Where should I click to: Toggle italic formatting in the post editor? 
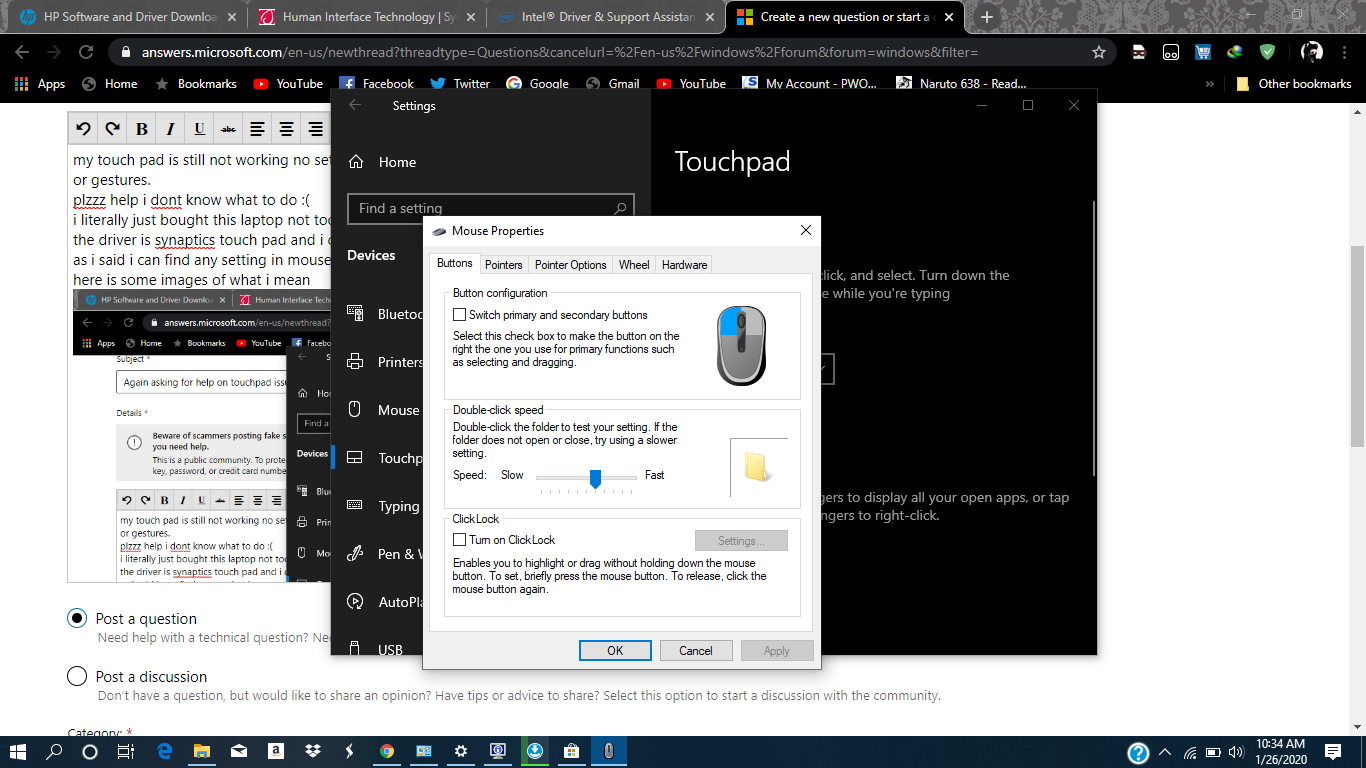coord(170,129)
